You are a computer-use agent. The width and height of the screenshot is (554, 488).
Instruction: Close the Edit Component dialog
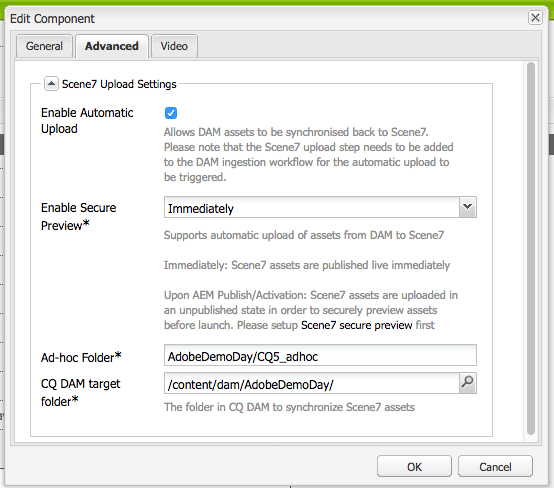point(535,17)
